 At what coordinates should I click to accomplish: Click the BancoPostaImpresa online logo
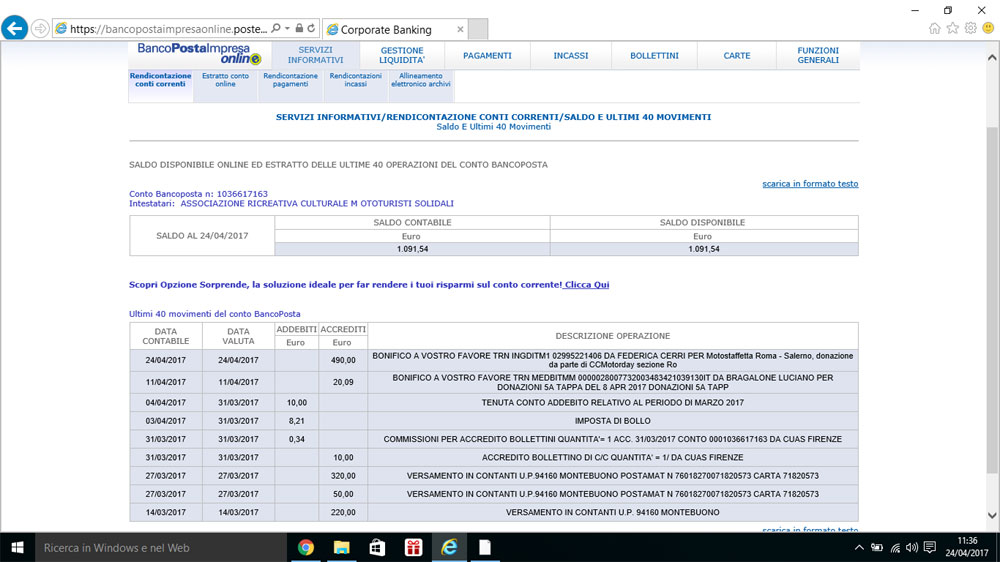click(x=200, y=54)
